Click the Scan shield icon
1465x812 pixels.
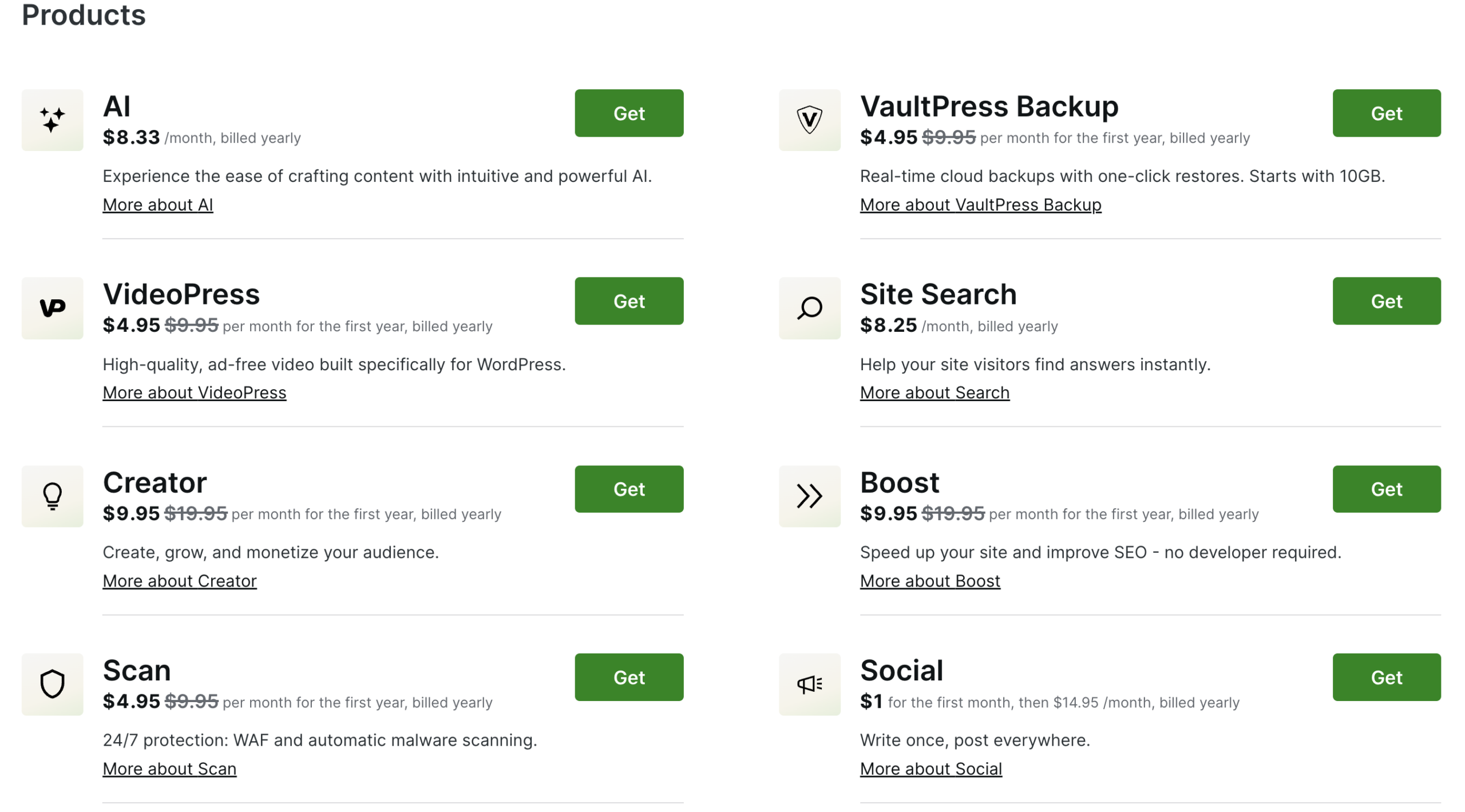coord(52,684)
